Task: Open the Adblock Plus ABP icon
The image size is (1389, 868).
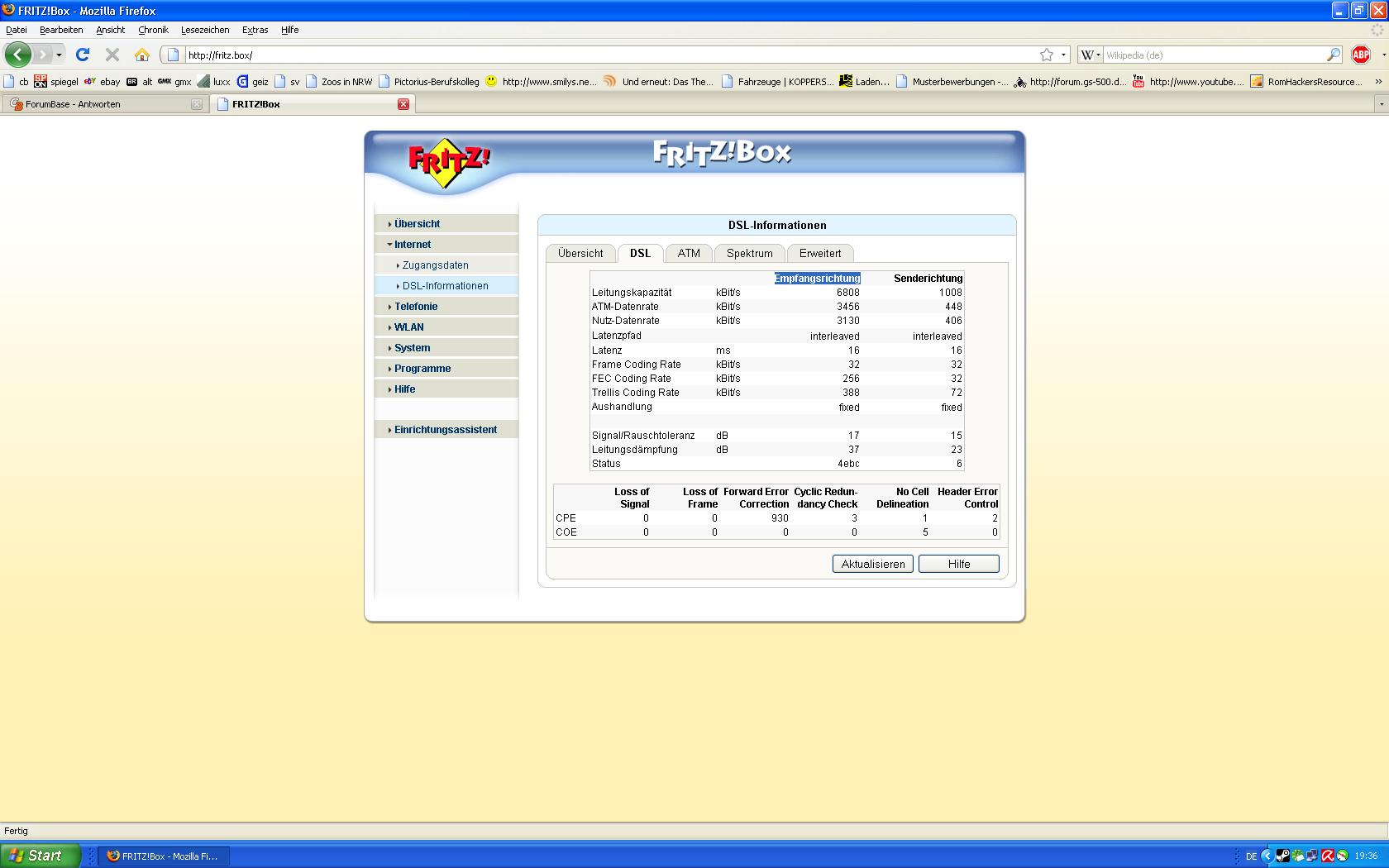Action: [1360, 55]
